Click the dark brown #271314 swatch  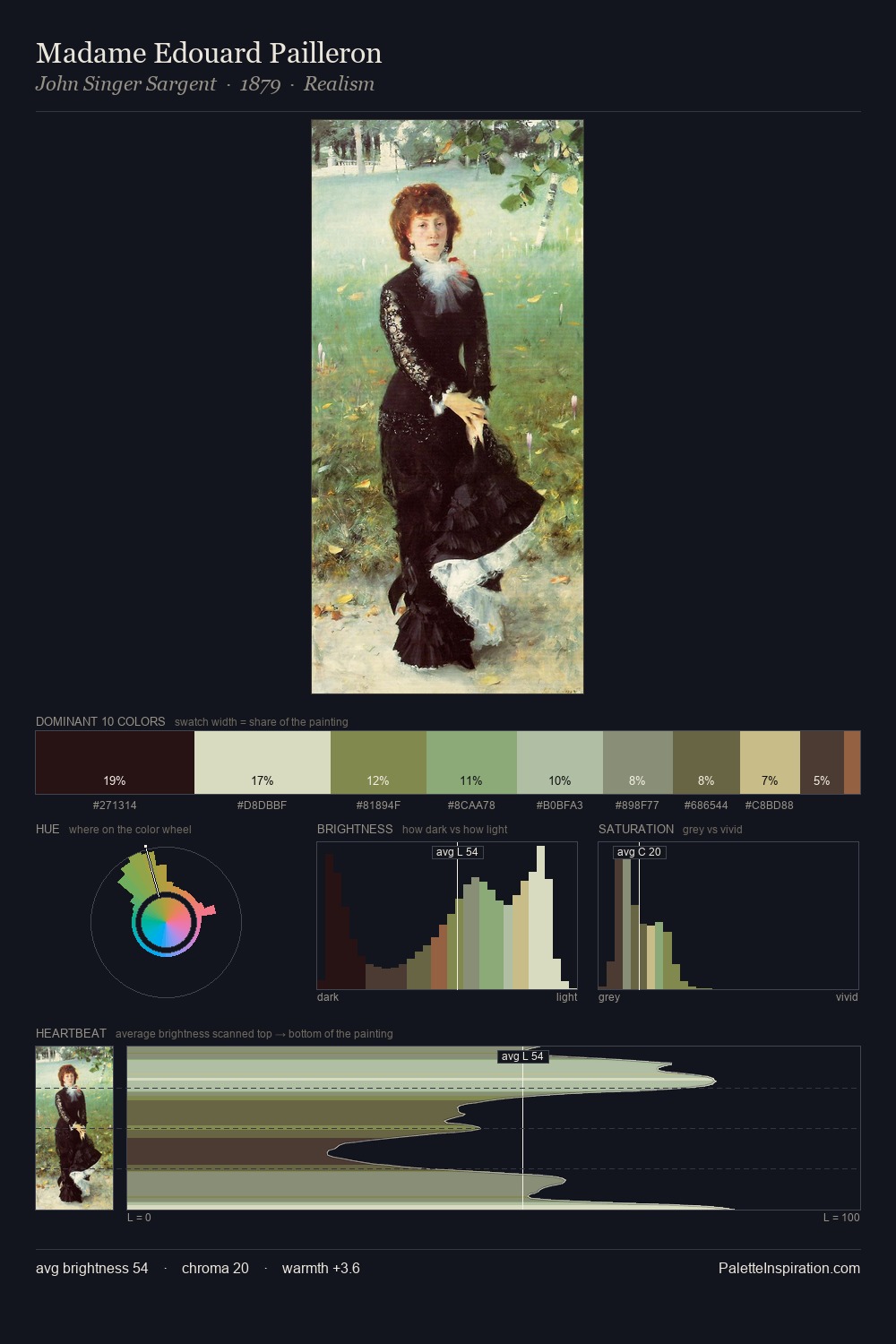point(115,762)
